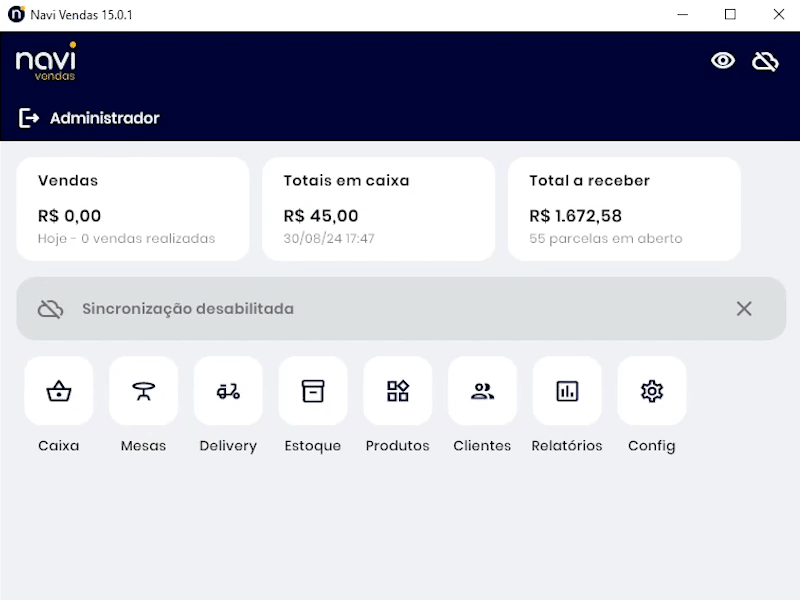Open the Mesas table icon
800x600 pixels.
(143, 391)
